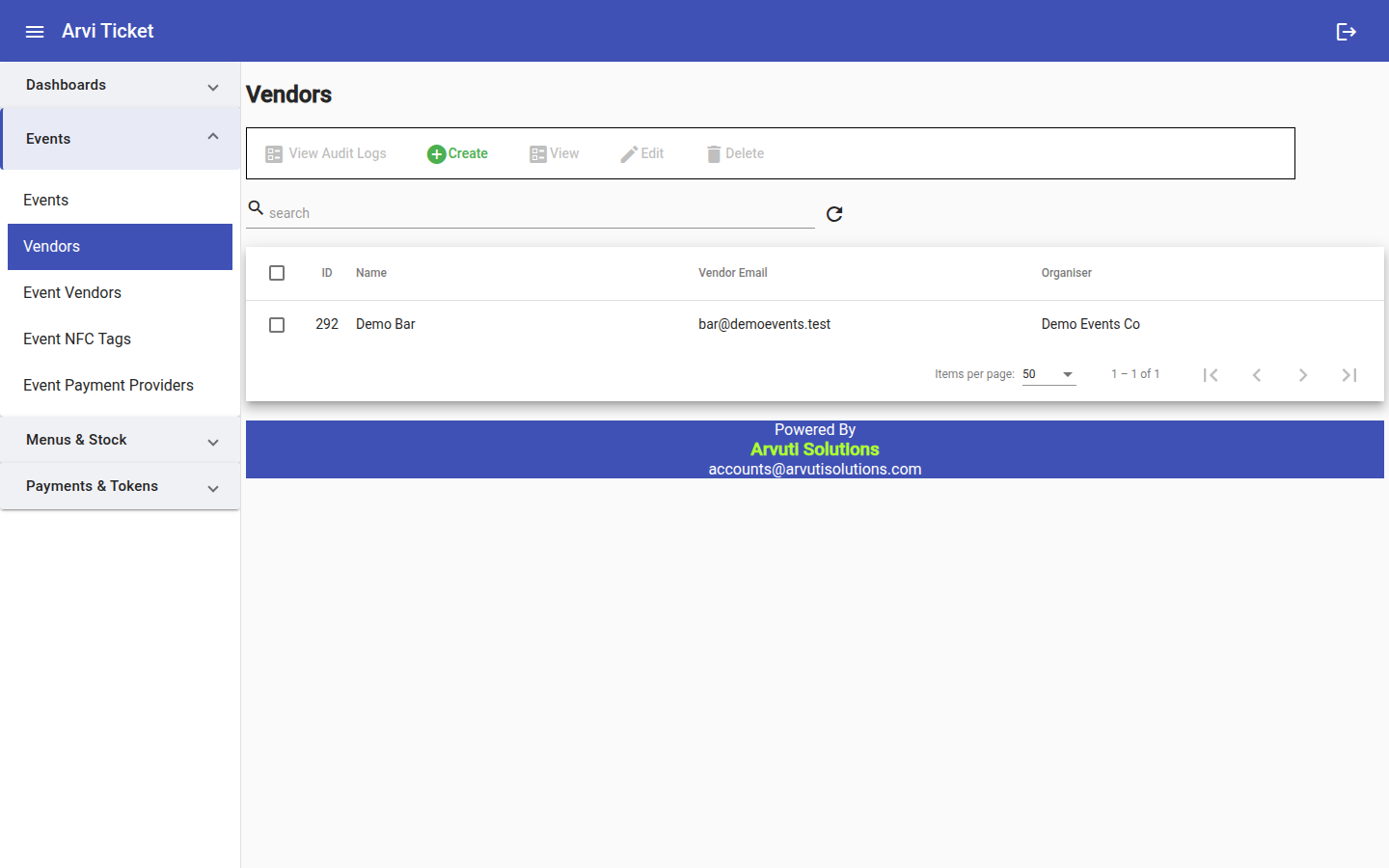
Task: Click the Delete button in toolbar
Action: (735, 153)
